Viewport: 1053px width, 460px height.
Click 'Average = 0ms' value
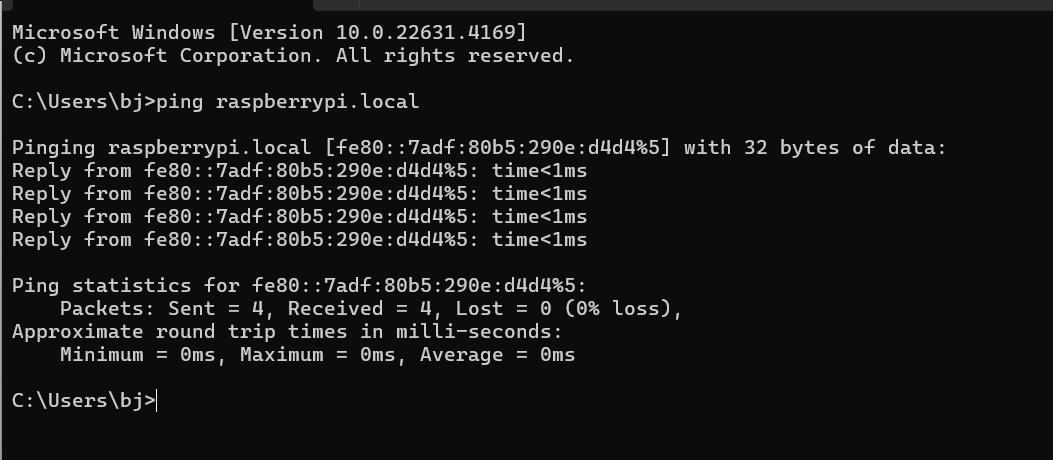[x=498, y=355]
